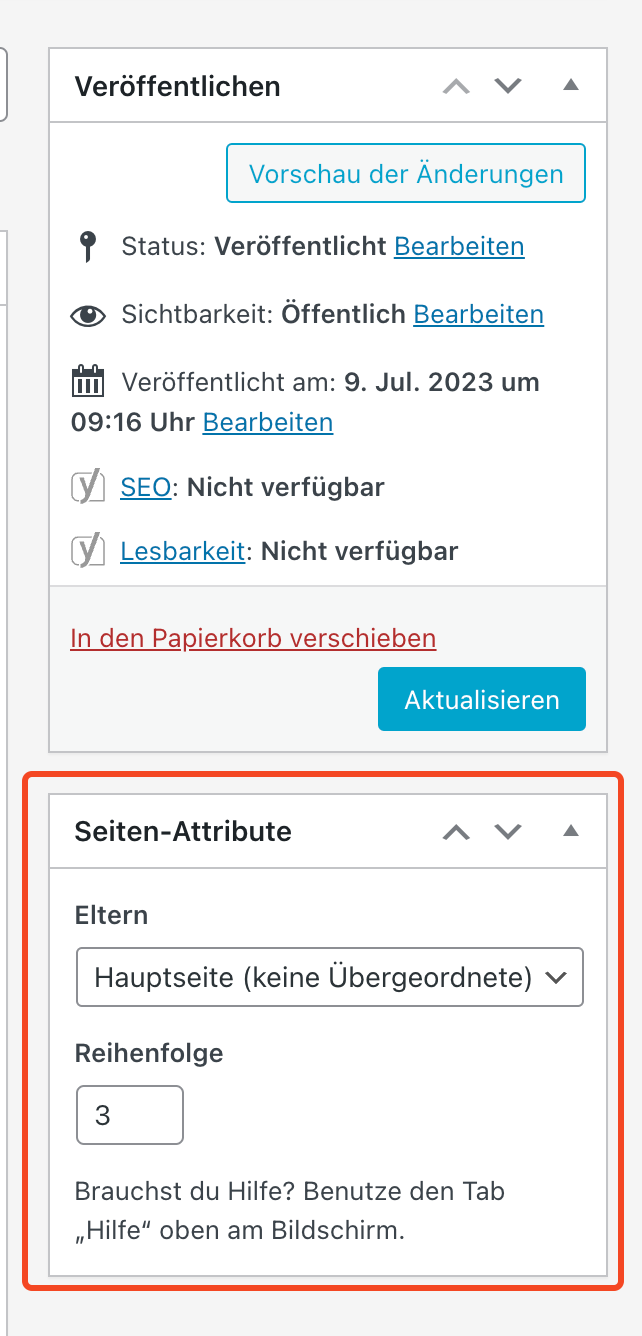Click the calendar date icon
This screenshot has height=1336, width=642.
coord(88,382)
